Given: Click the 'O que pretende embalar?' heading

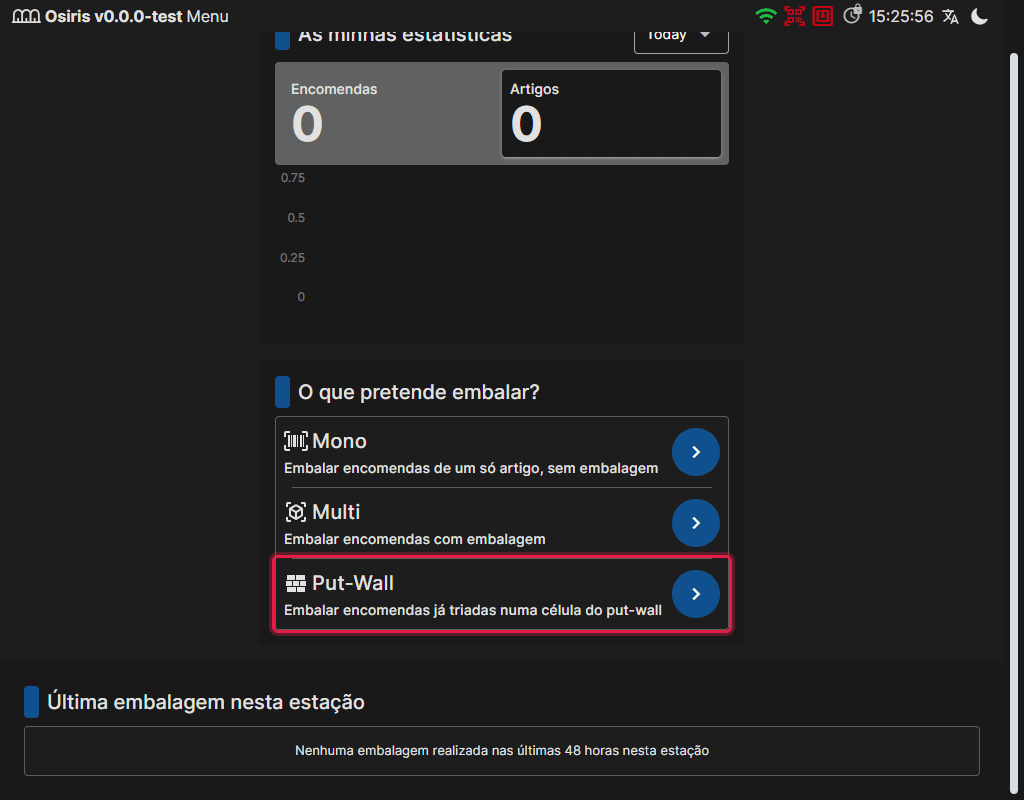Looking at the screenshot, I should [x=419, y=392].
